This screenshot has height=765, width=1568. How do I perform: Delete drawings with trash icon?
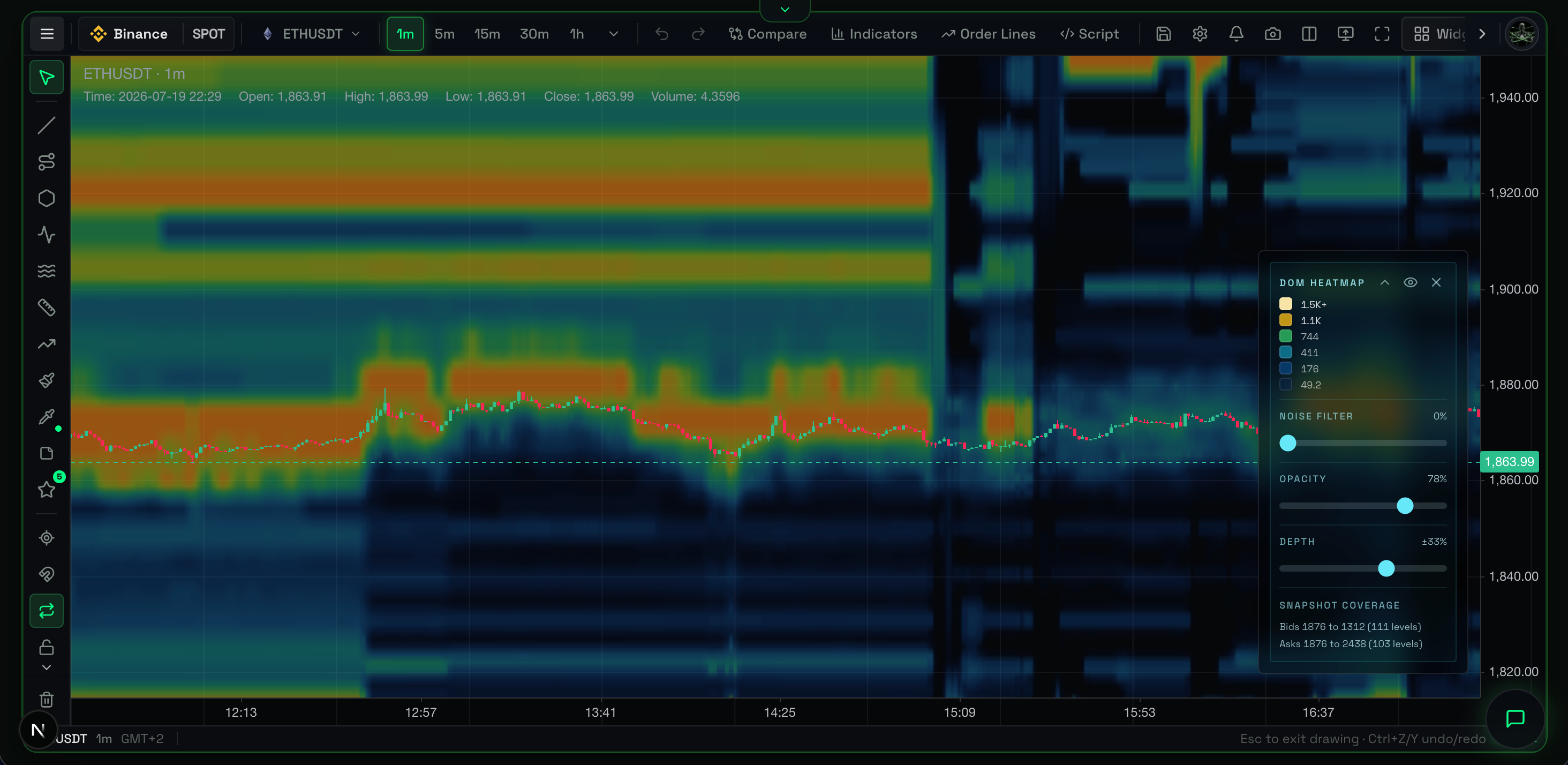47,699
